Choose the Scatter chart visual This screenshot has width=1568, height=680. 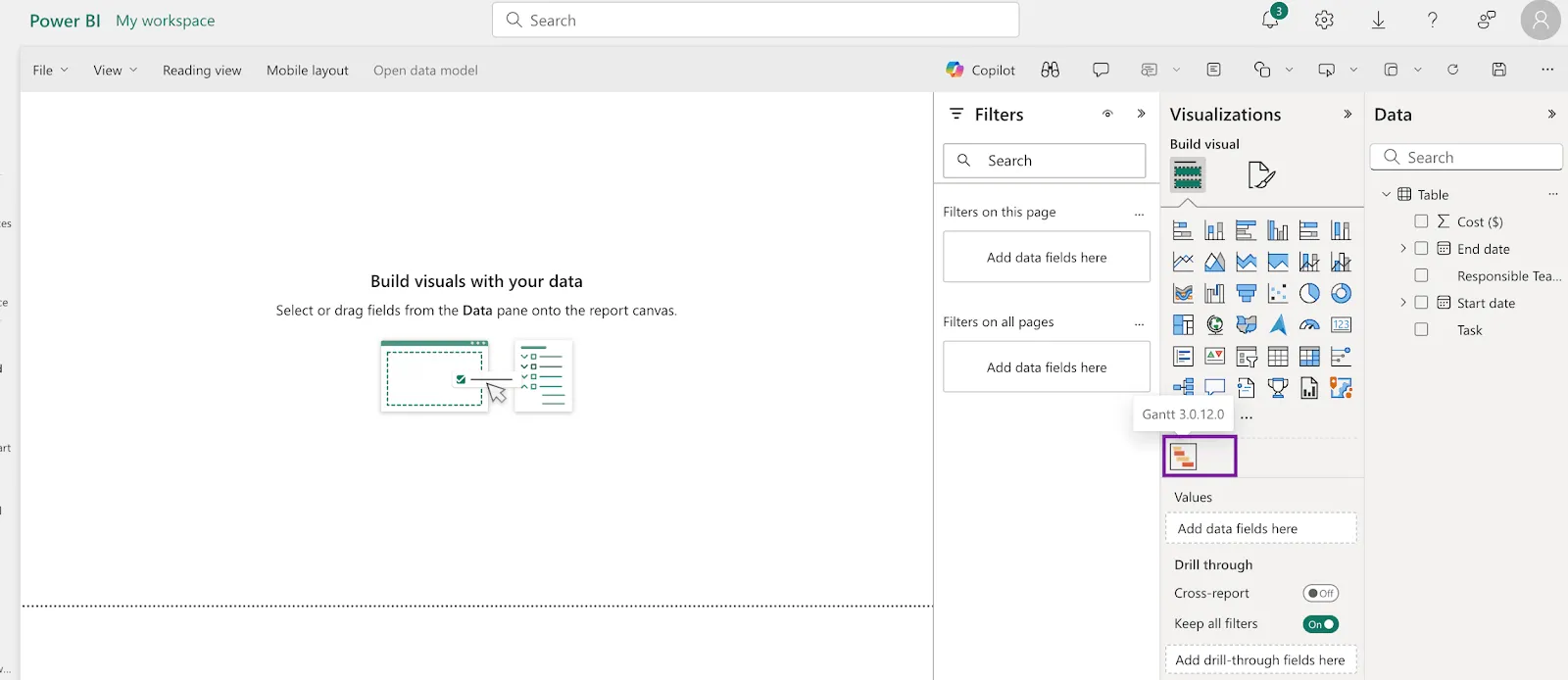1278,294
